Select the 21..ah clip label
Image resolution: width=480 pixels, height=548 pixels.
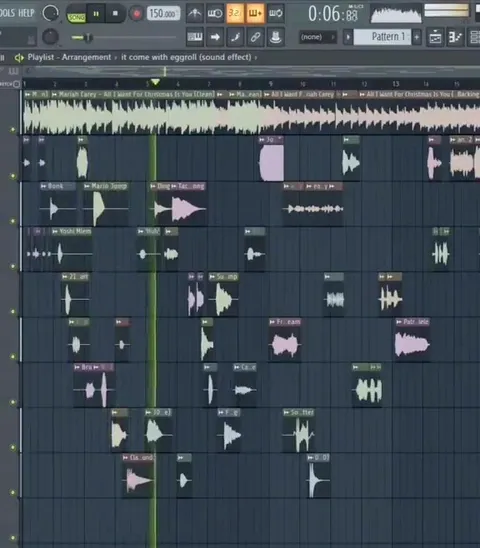[x=78, y=277]
